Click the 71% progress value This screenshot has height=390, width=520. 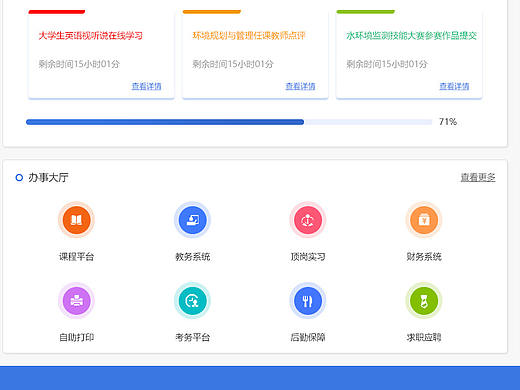(448, 122)
